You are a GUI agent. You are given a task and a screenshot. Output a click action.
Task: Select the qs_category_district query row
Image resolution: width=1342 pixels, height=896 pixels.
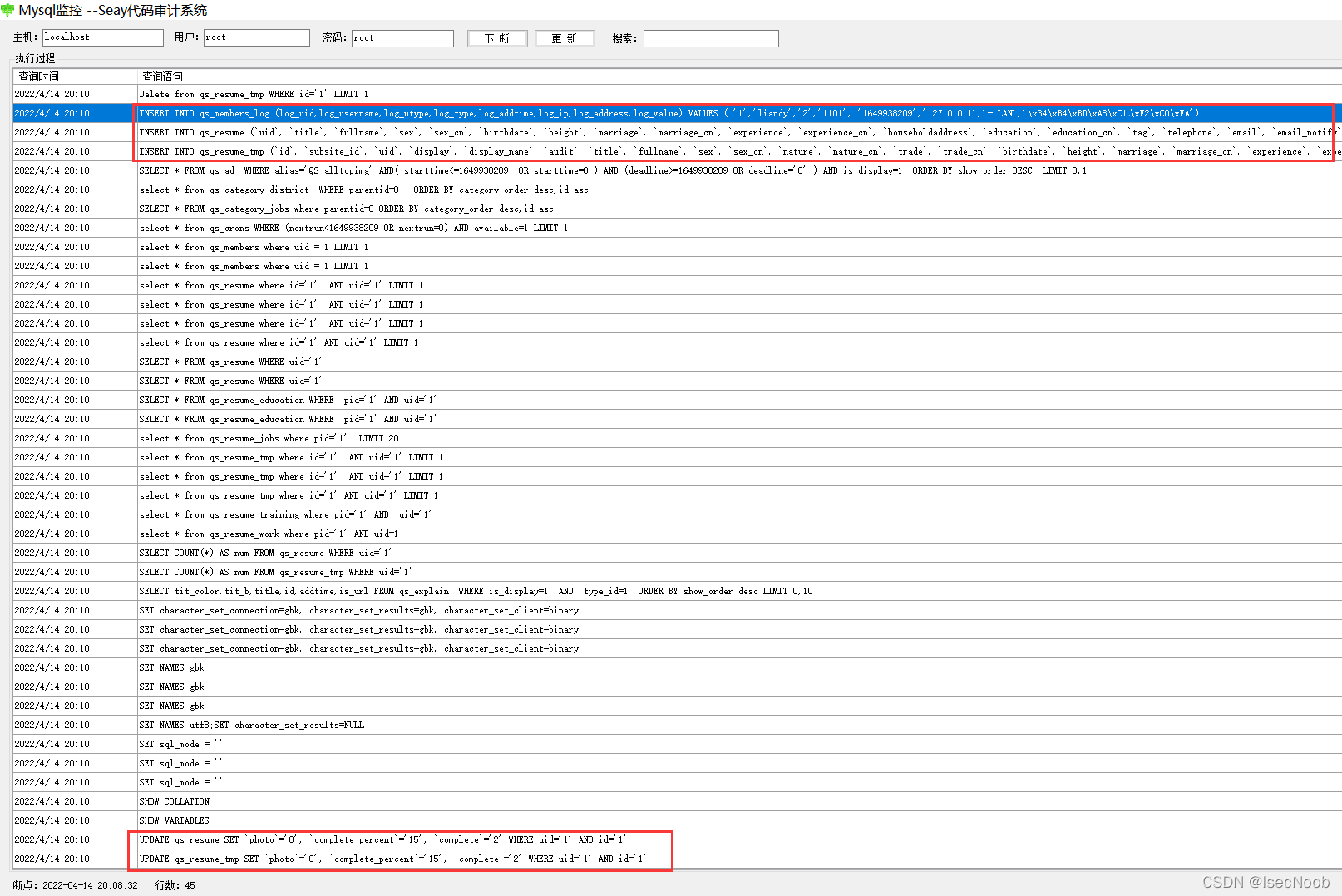pos(677,190)
